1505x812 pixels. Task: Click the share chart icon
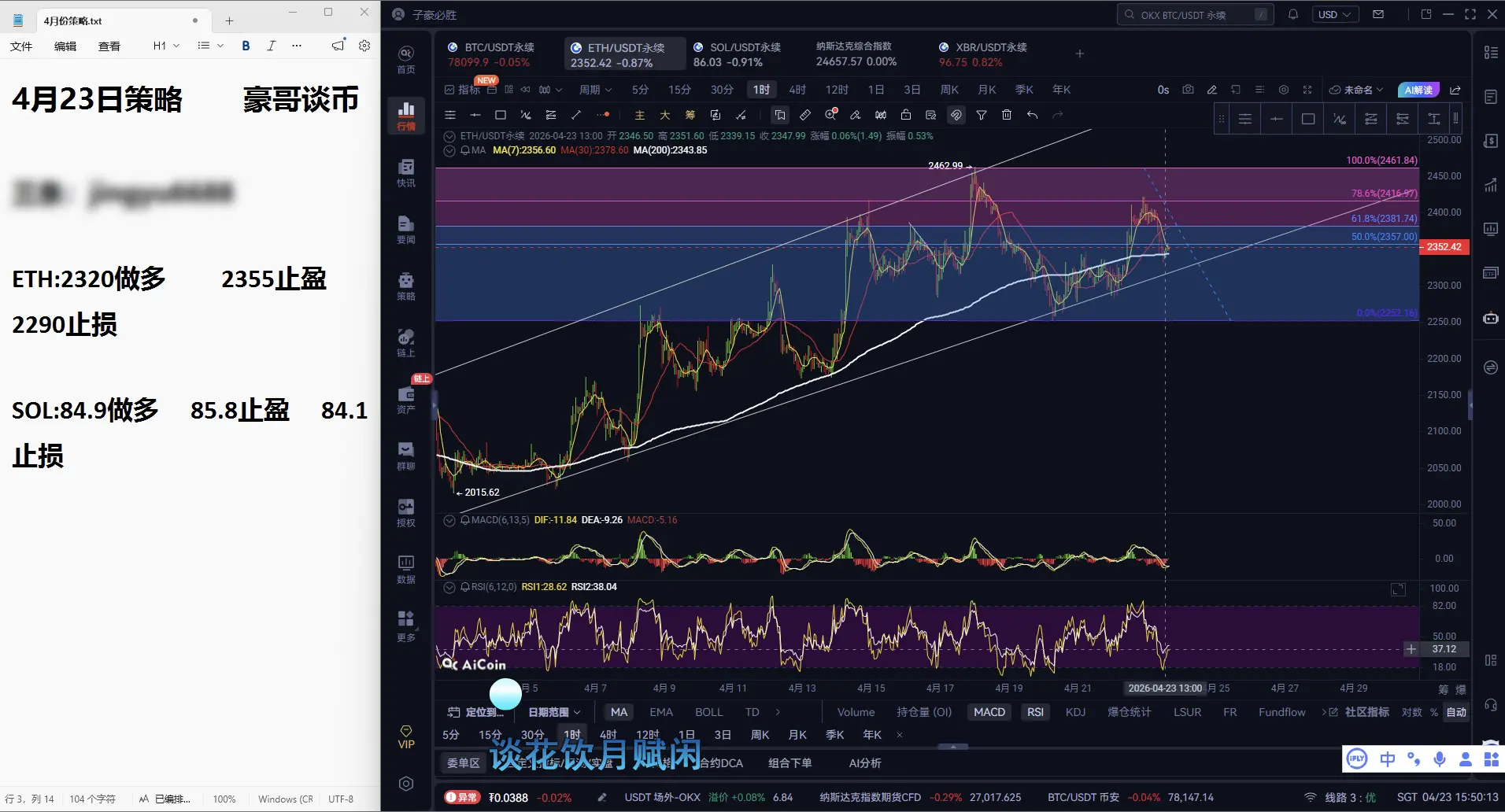[1455, 90]
